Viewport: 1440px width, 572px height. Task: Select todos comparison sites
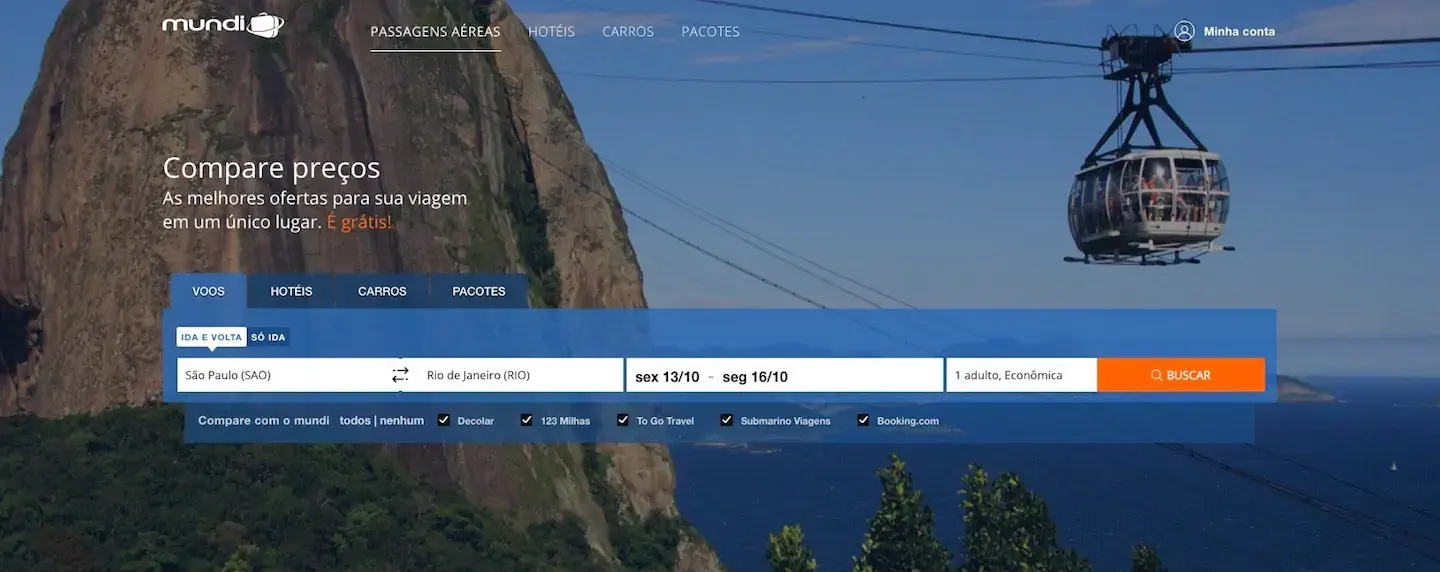point(355,420)
